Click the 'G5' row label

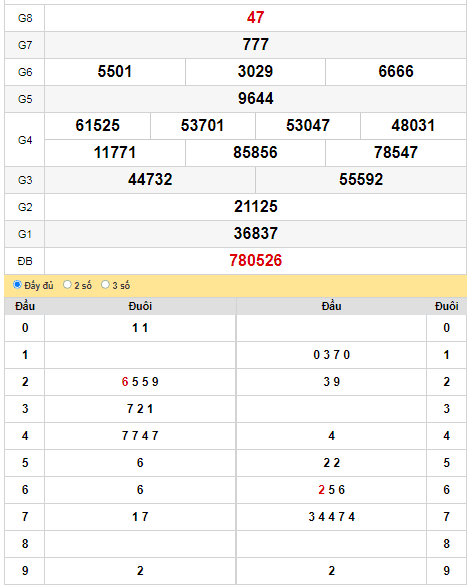[x=25, y=99]
